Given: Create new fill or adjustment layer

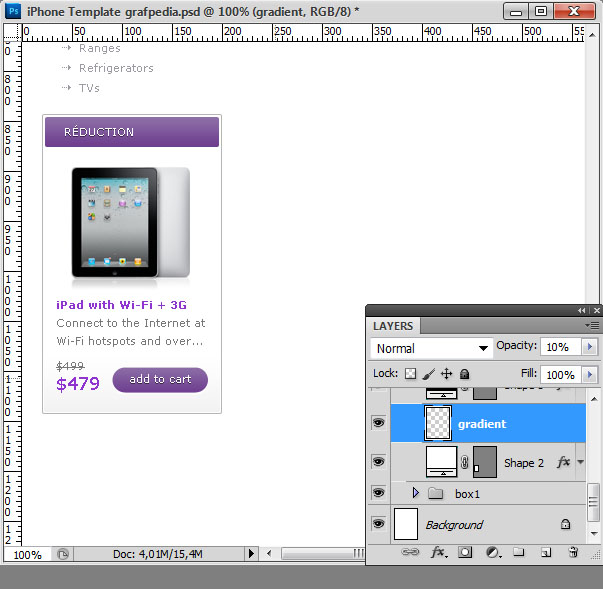Looking at the screenshot, I should coord(493,552).
